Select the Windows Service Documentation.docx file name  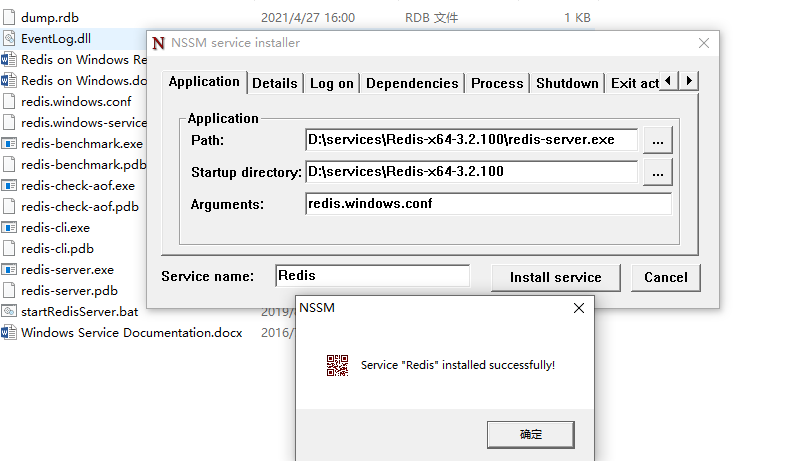point(132,333)
